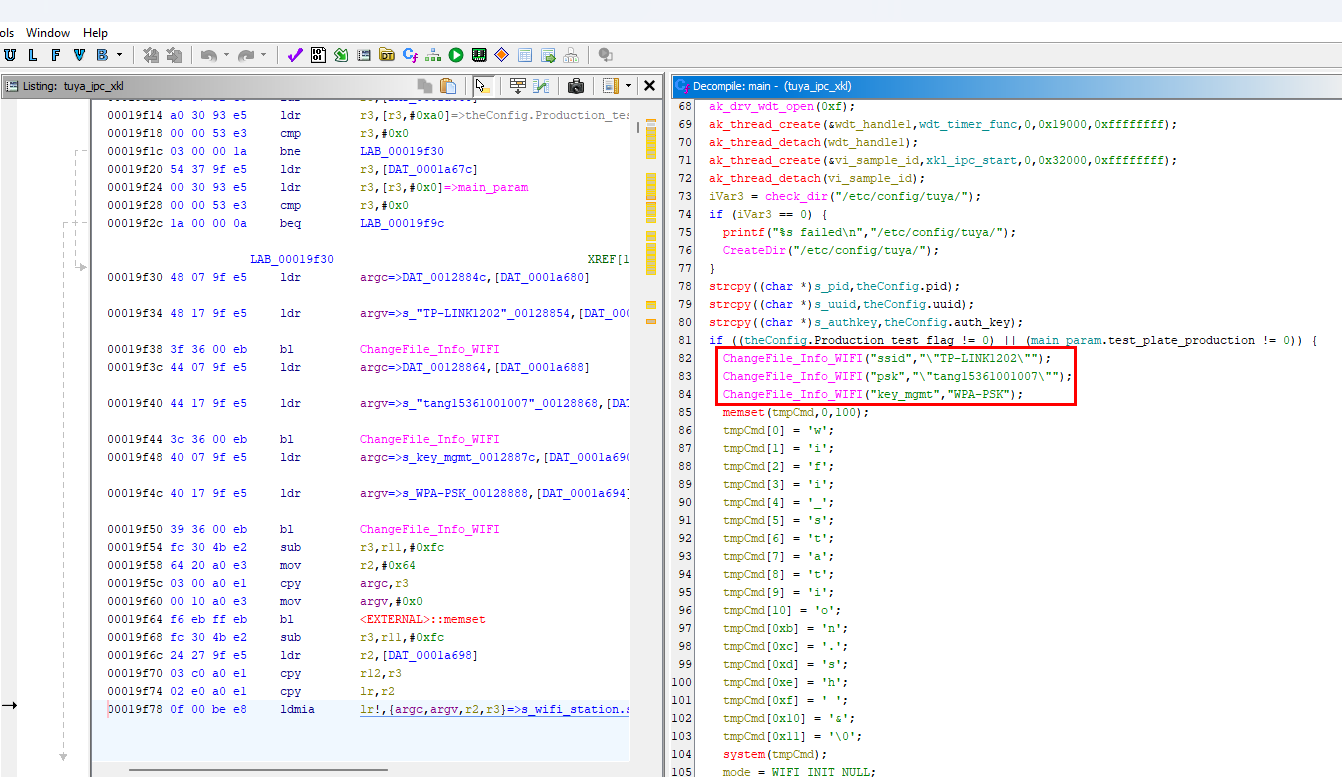Open the Memory Map chip icon
Image resolution: width=1344 pixels, height=777 pixels.
[479, 55]
